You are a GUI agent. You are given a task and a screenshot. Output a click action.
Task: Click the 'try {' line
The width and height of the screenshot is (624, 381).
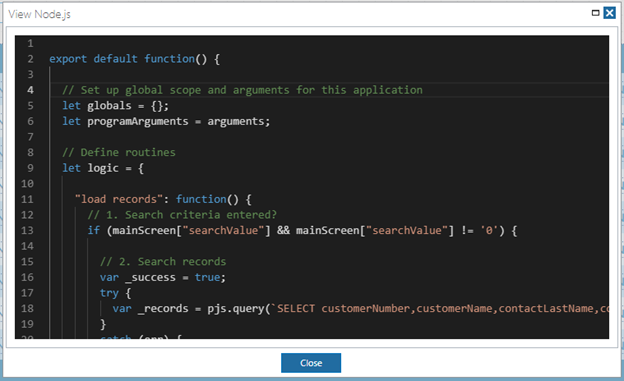115,293
